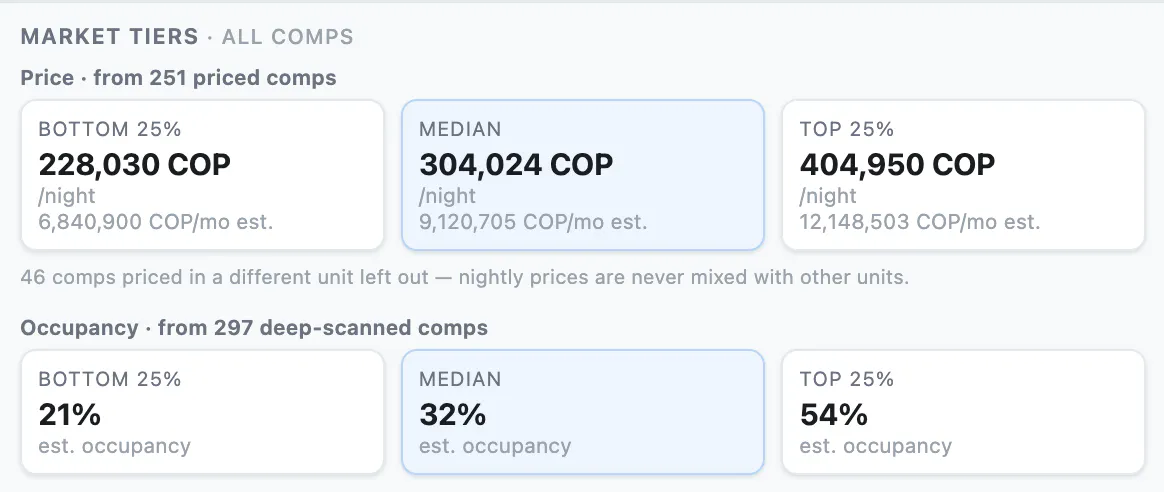
Task: Select the Bottom 25% occupancy card
Action: tap(203, 412)
